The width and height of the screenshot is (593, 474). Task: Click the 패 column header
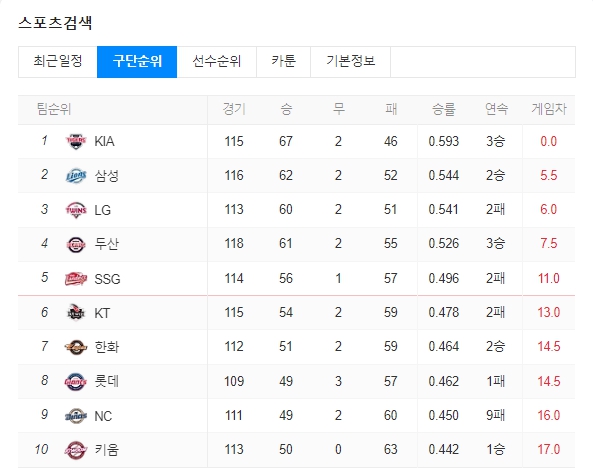tap(391, 109)
